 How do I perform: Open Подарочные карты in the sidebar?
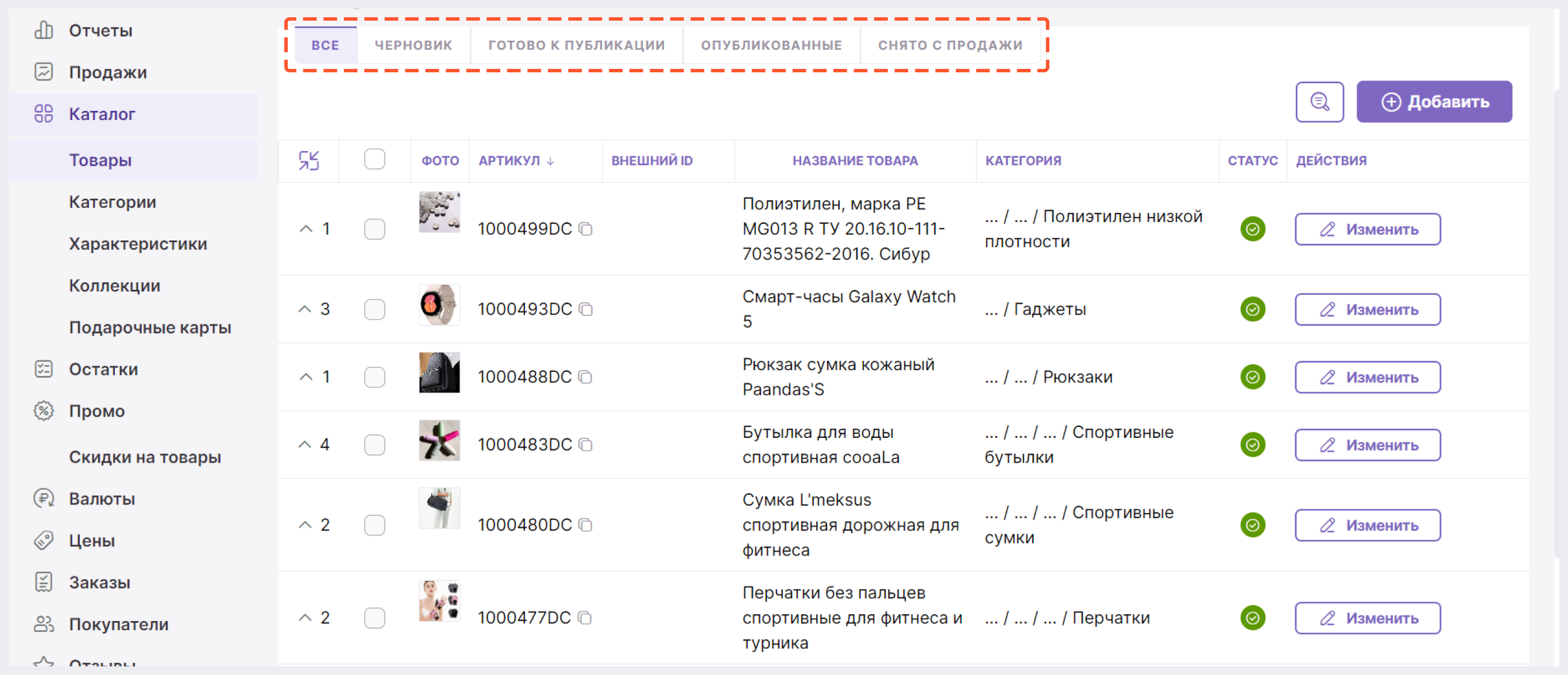(x=150, y=327)
